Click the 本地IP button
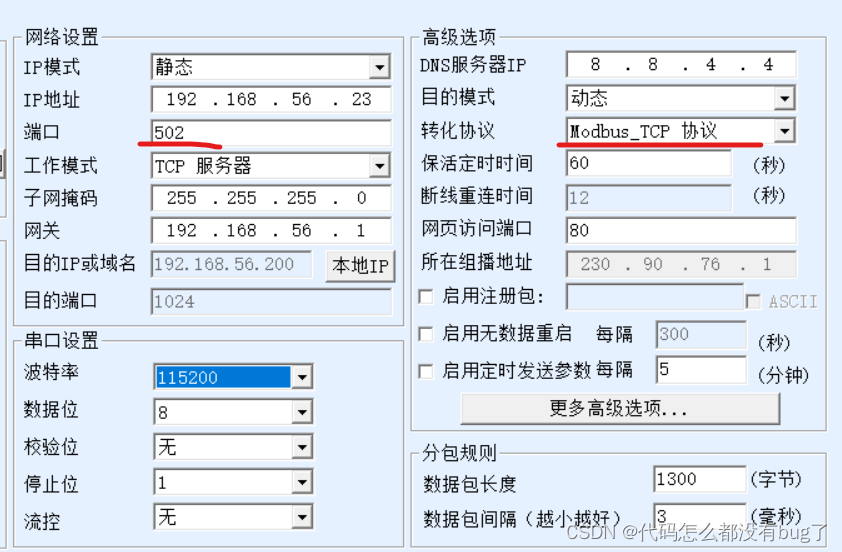 tap(360, 266)
